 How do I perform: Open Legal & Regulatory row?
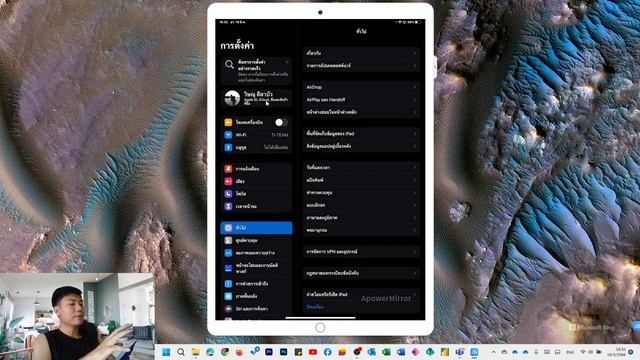click(x=362, y=273)
